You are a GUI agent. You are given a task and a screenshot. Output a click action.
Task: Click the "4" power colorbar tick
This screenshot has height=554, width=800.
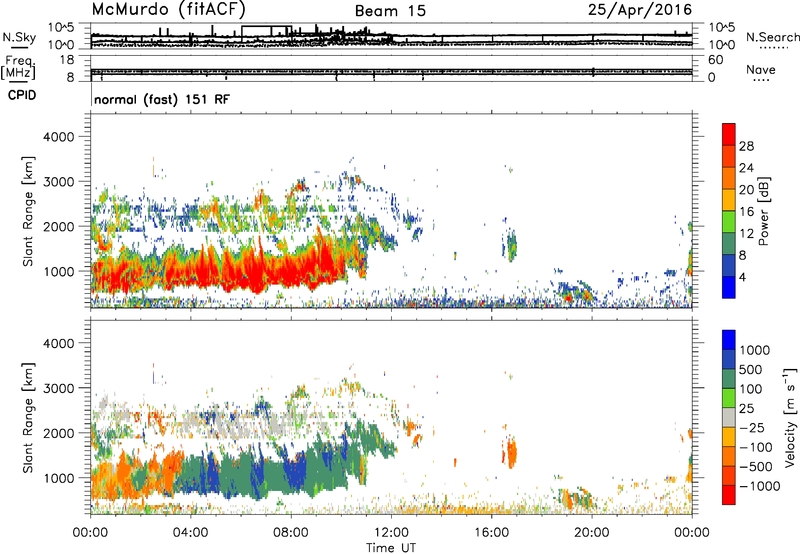(742, 277)
